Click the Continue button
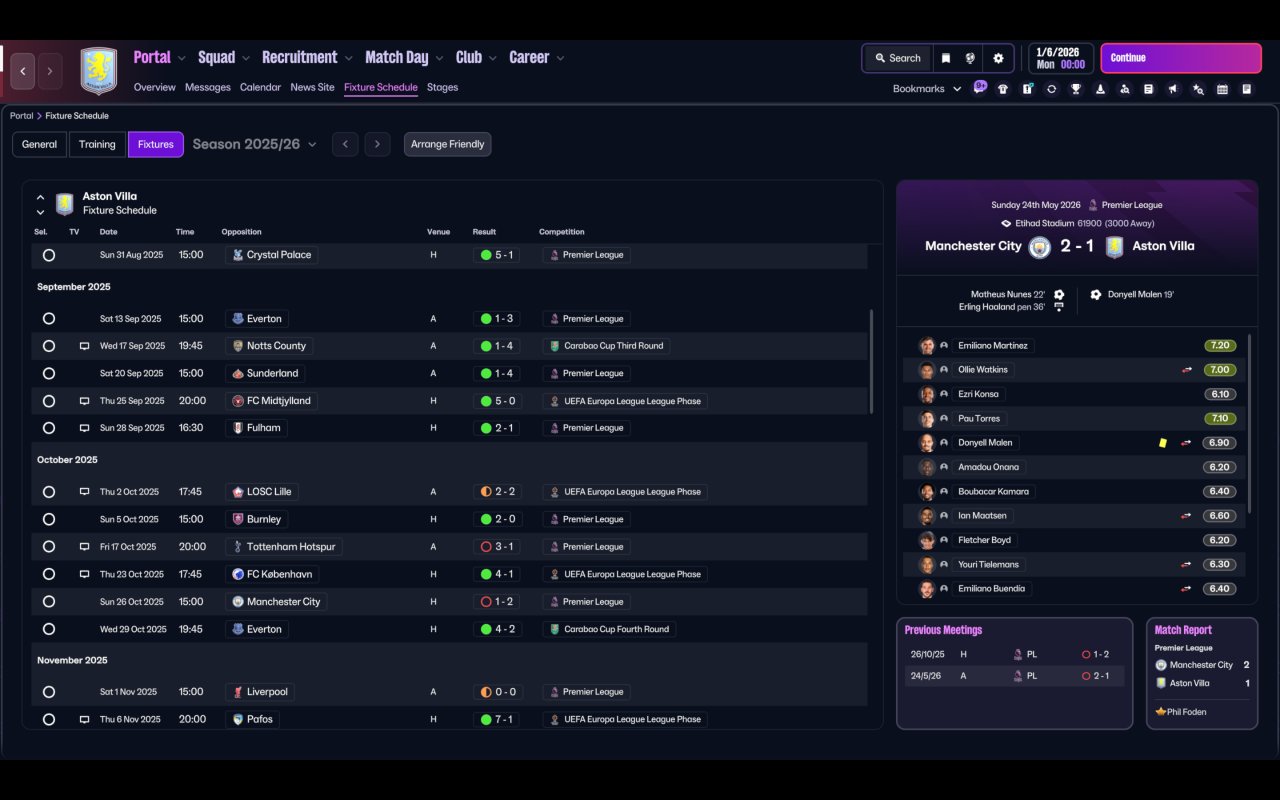 (1181, 58)
